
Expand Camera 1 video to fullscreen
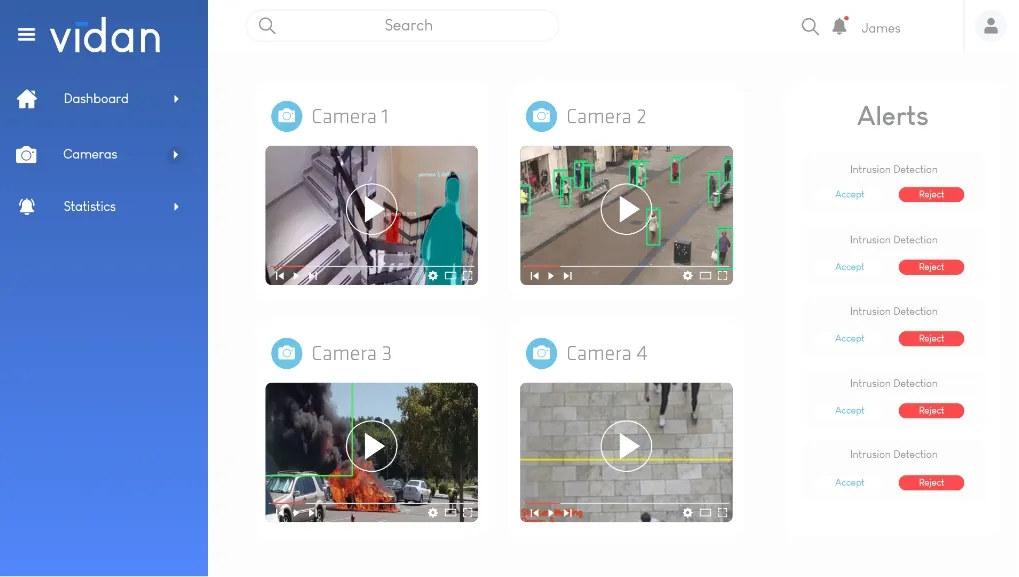point(465,276)
